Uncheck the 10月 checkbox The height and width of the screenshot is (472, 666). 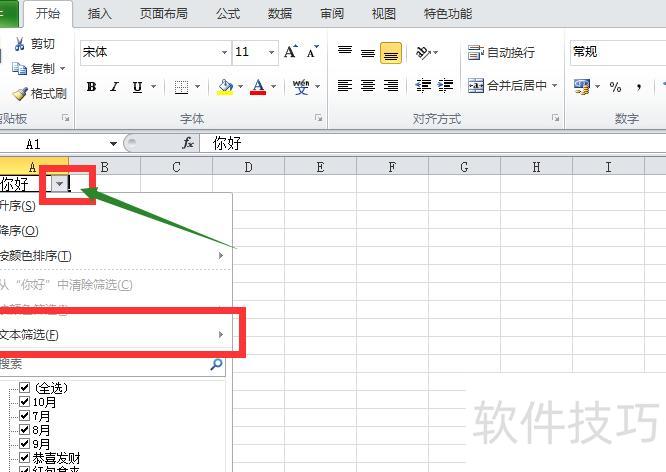[25, 401]
